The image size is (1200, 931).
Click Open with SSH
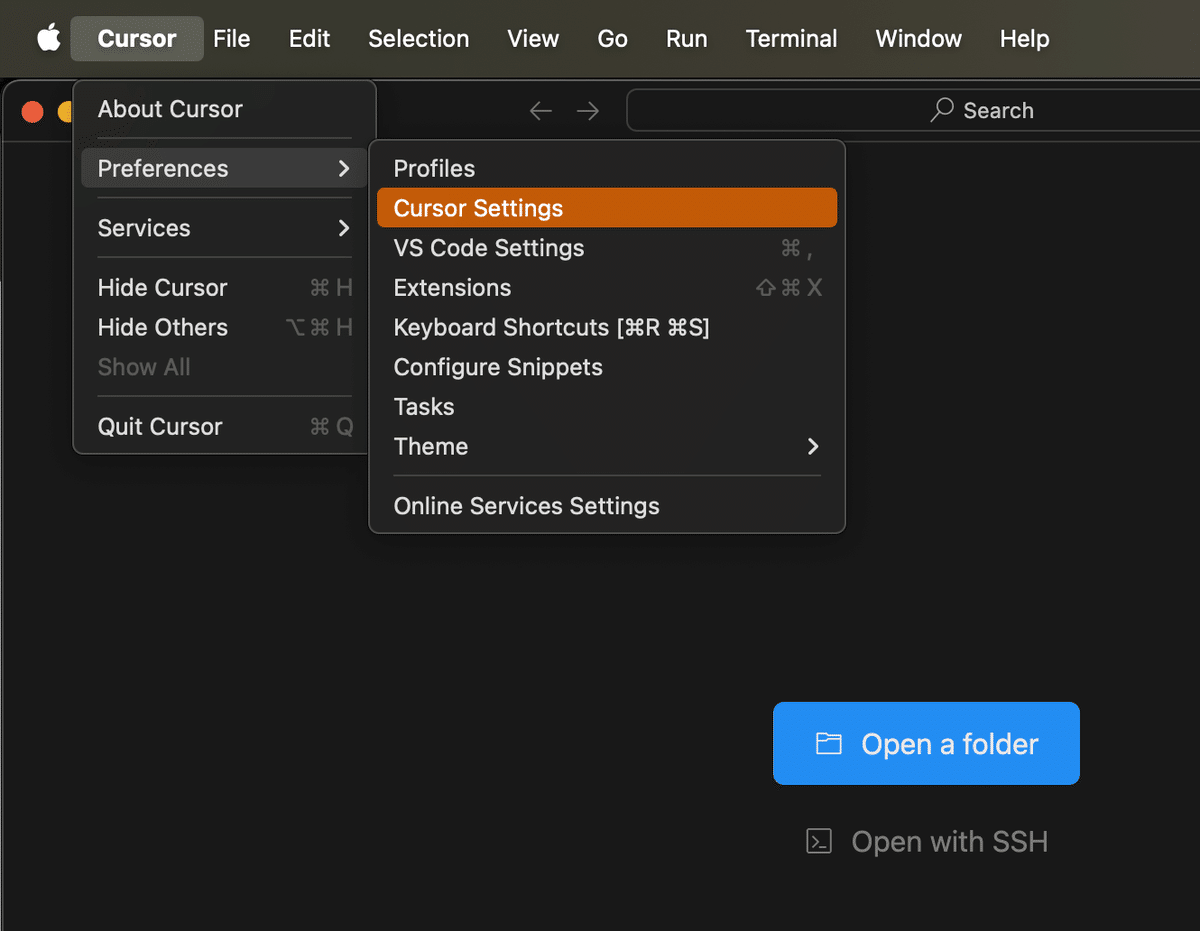click(x=927, y=841)
